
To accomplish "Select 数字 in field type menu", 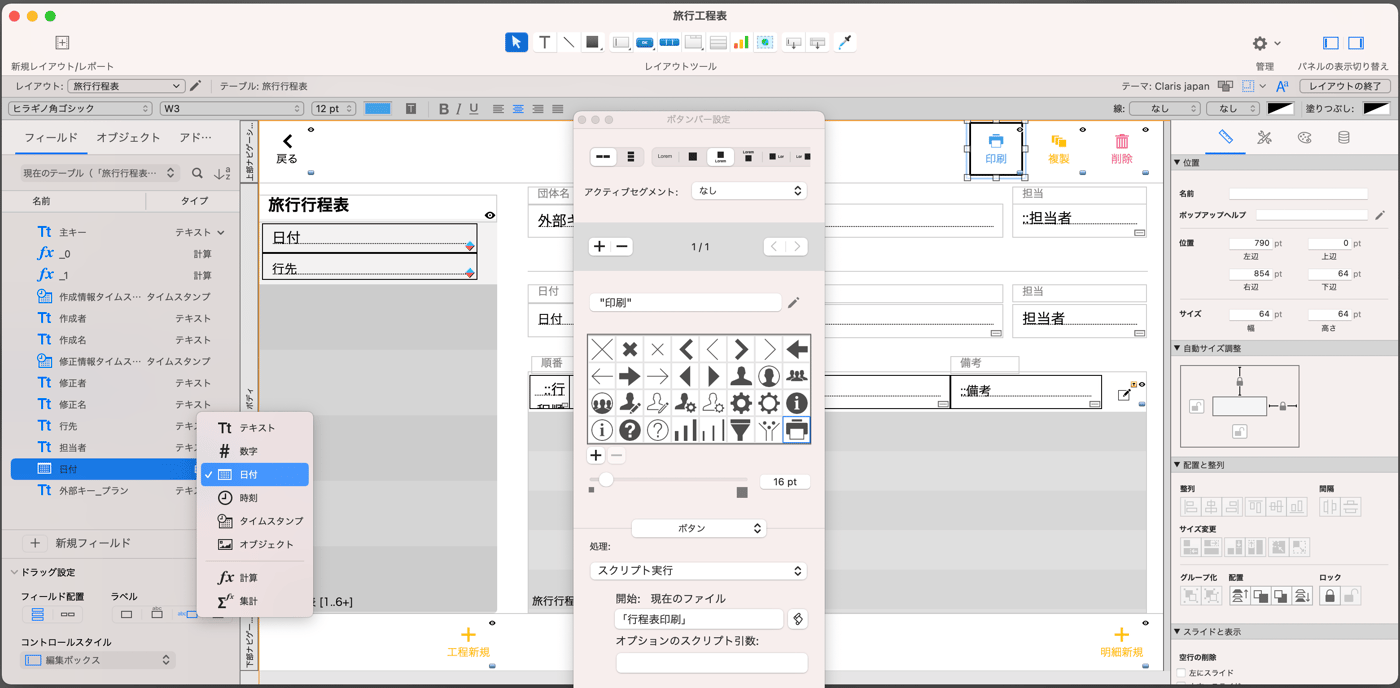I will pos(255,451).
